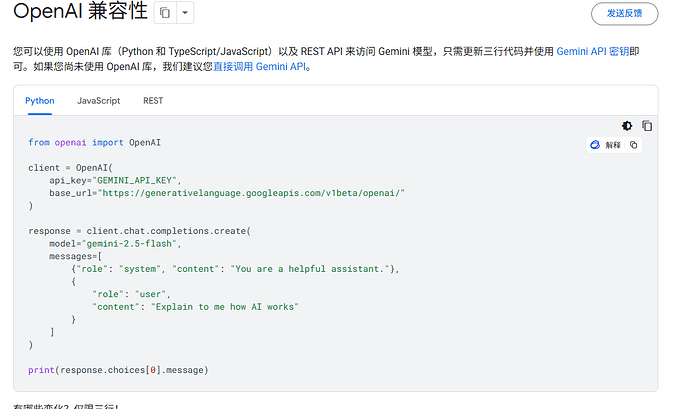Open the Gemini API 密钥 link
Screen dimensions: 690x409
coord(593,52)
